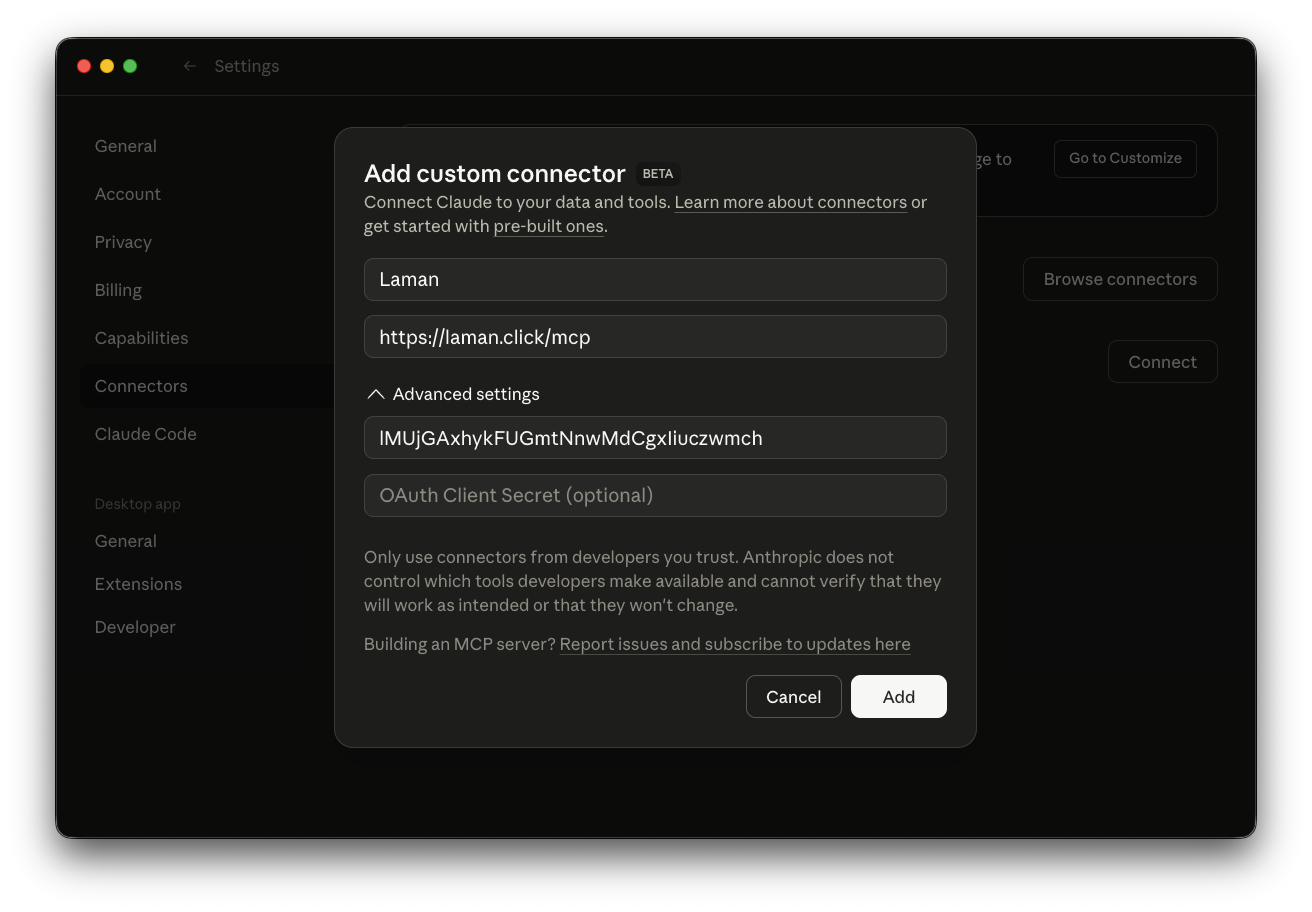Click the Add custom connector heading
Screen dimensions: 1312x912
495,173
